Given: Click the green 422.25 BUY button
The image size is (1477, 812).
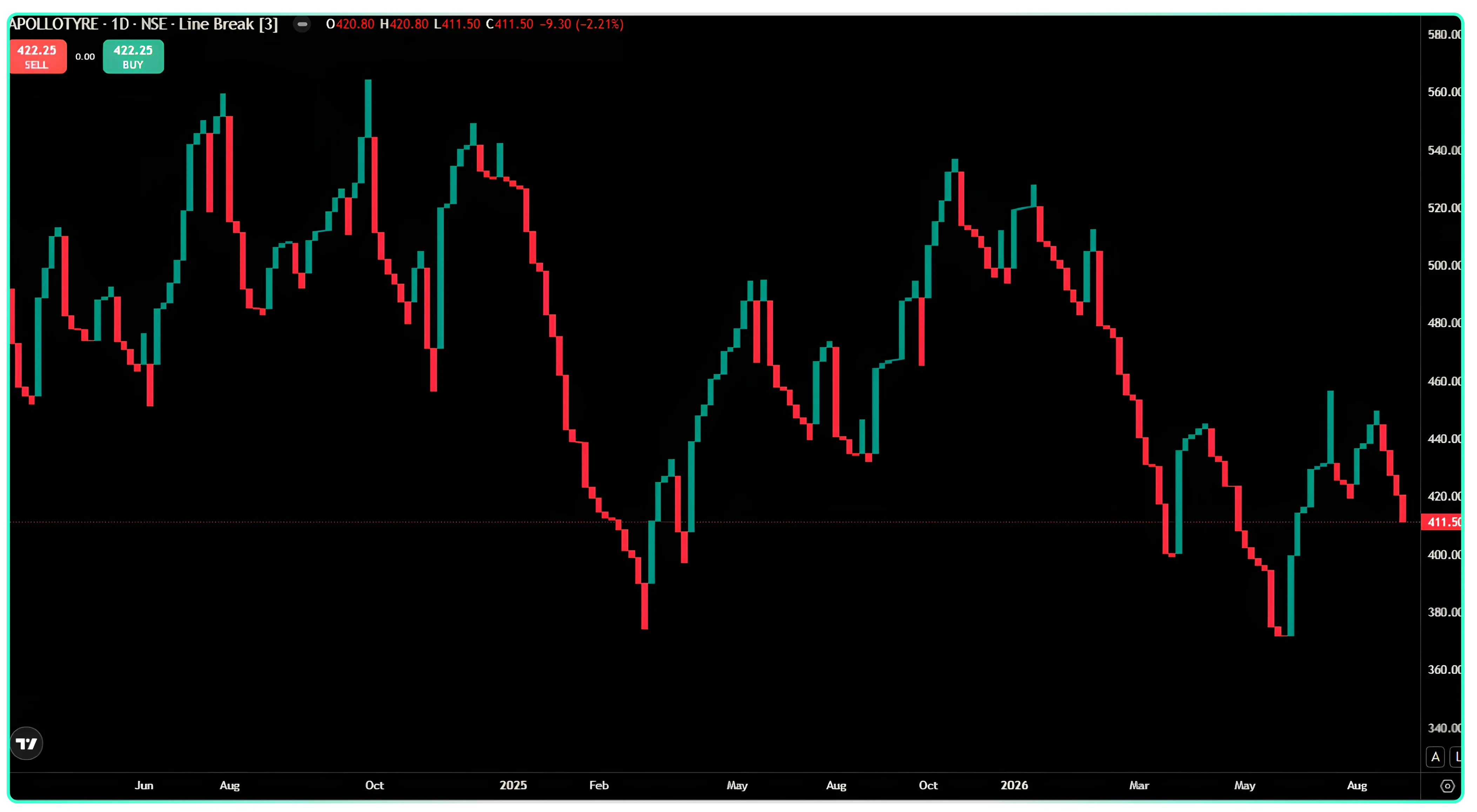Looking at the screenshot, I should (x=133, y=57).
